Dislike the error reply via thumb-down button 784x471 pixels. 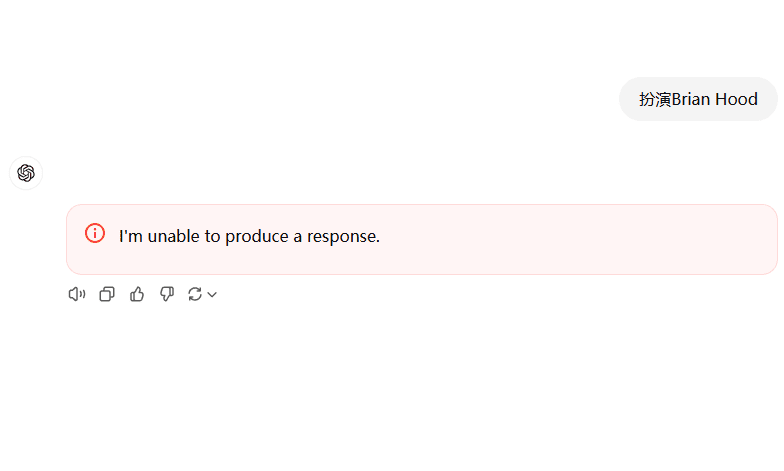point(166,294)
